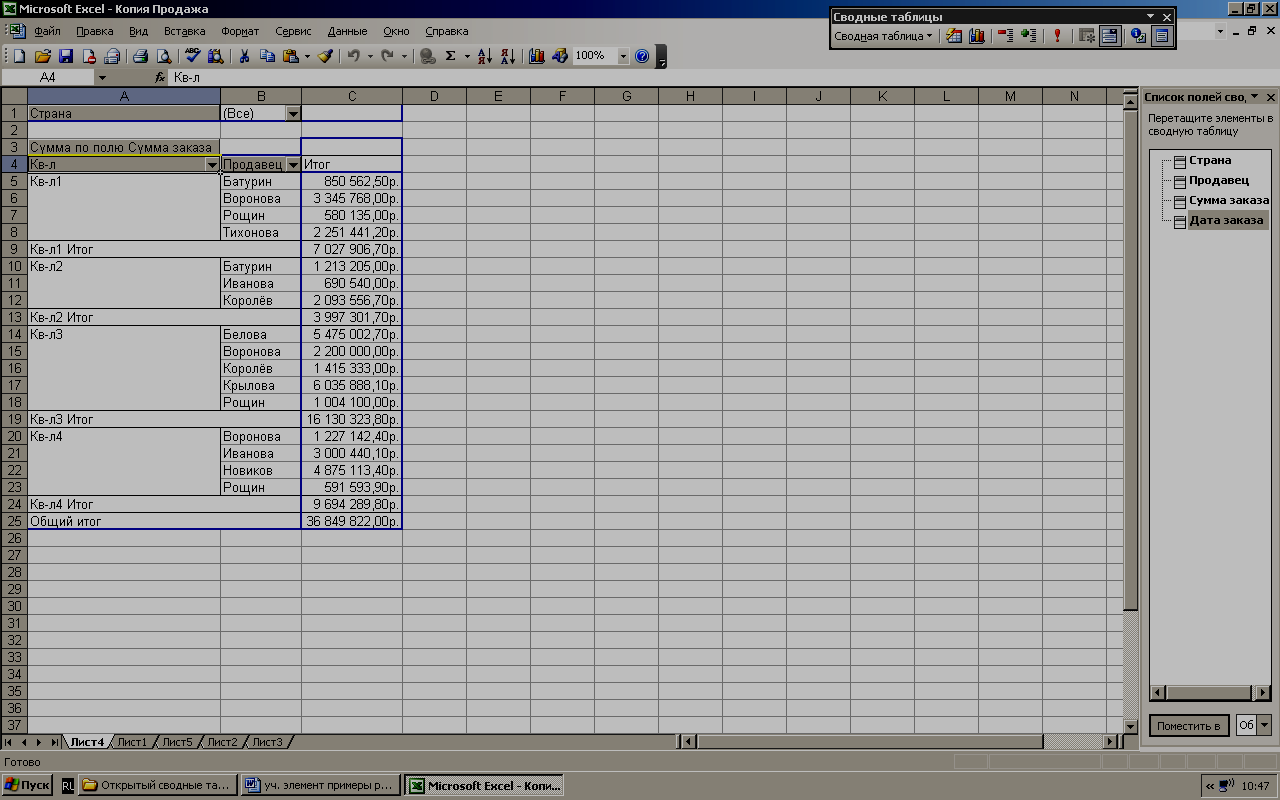Switch to the Лист1 sheet tab

pos(131,742)
